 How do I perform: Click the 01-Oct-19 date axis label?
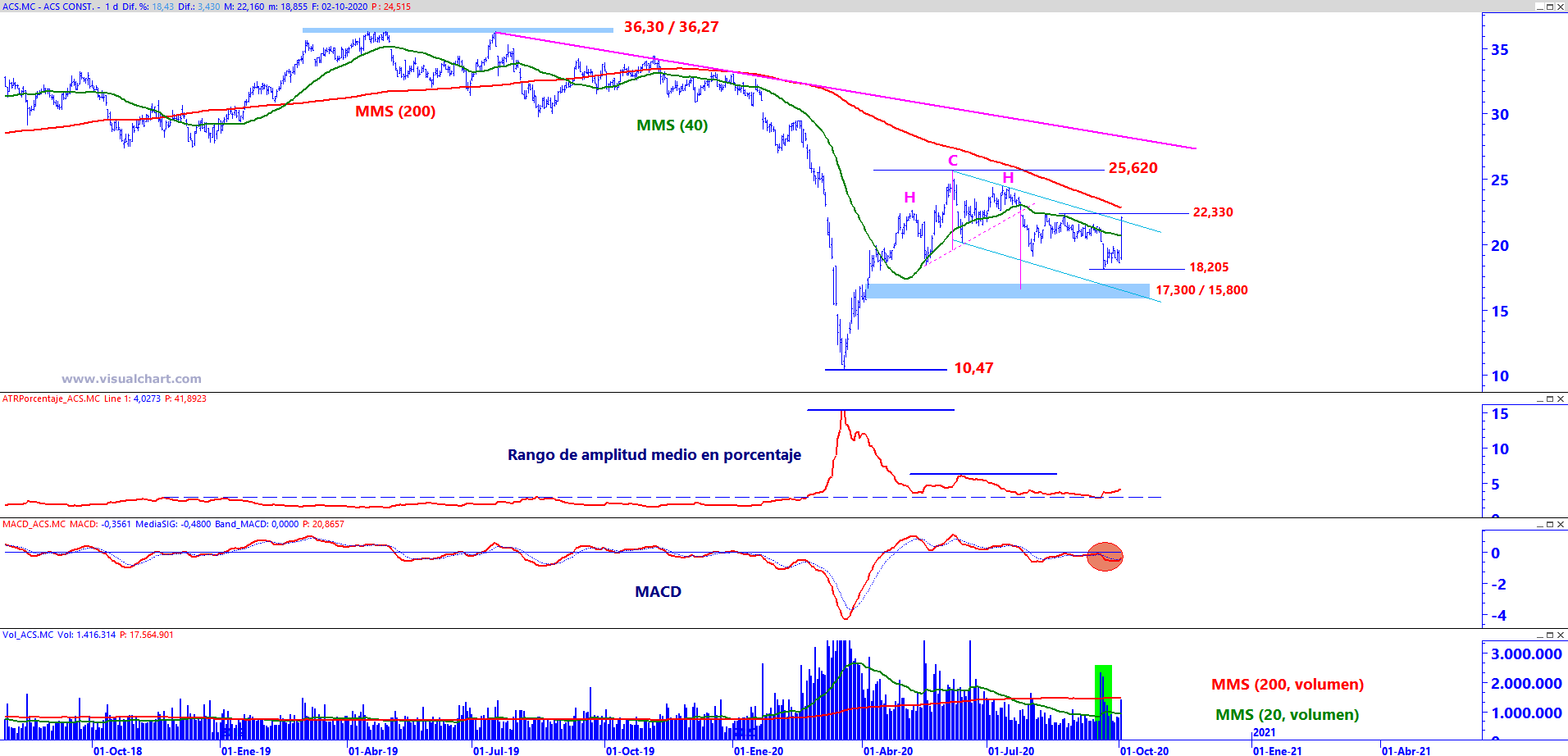pyautogui.click(x=631, y=751)
